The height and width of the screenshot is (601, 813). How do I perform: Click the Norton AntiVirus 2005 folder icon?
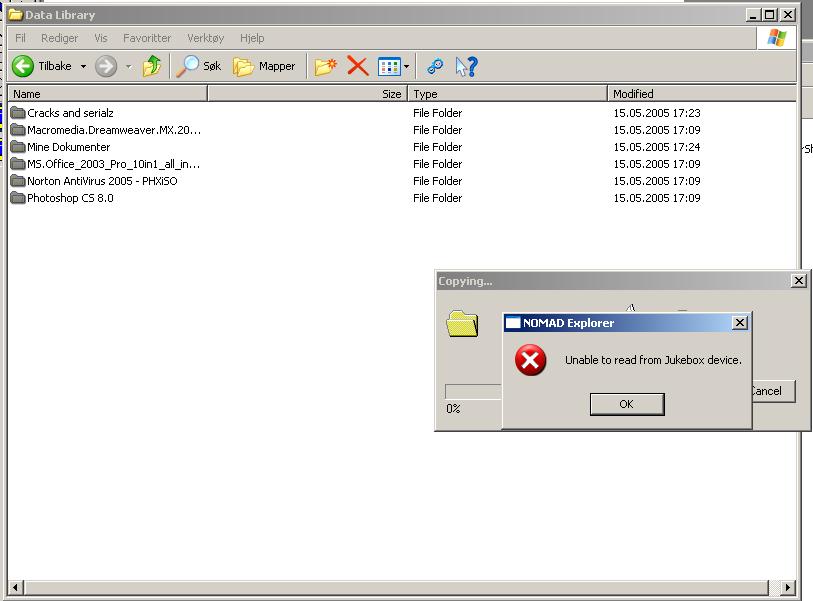(x=18, y=181)
